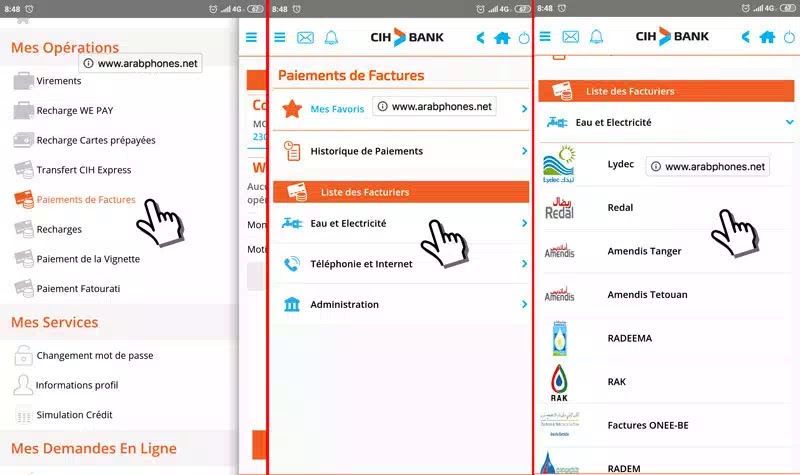800x475 pixels.
Task: Tap bell icon in right screen
Action: 596,36
